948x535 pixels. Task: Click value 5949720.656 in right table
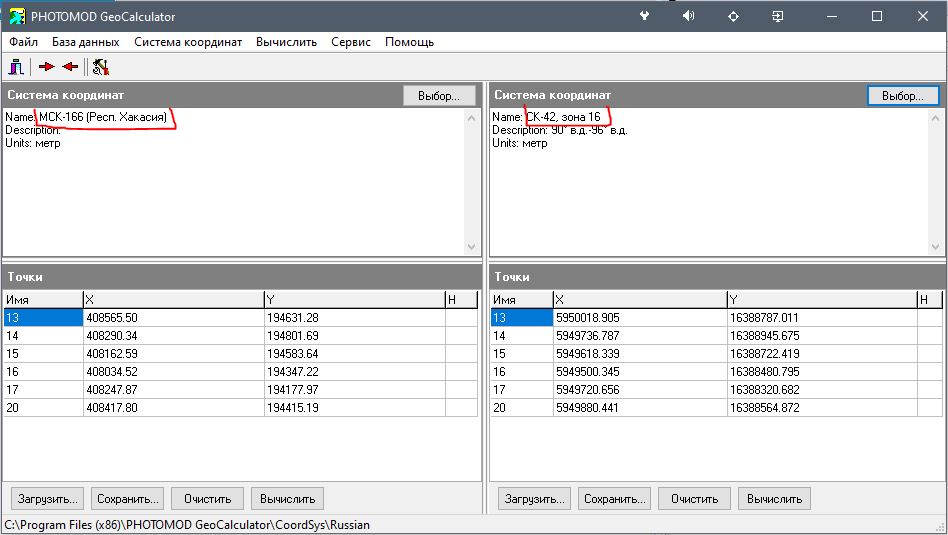tap(588, 390)
